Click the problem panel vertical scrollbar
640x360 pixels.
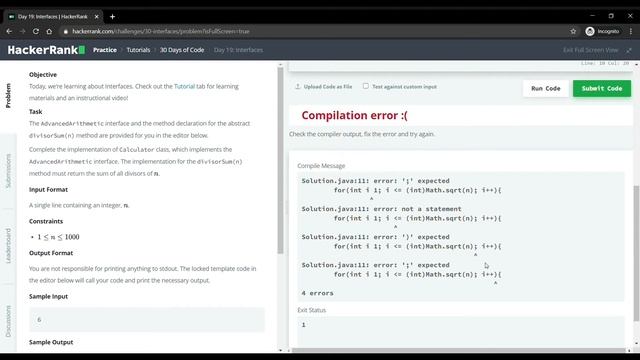point(280,161)
